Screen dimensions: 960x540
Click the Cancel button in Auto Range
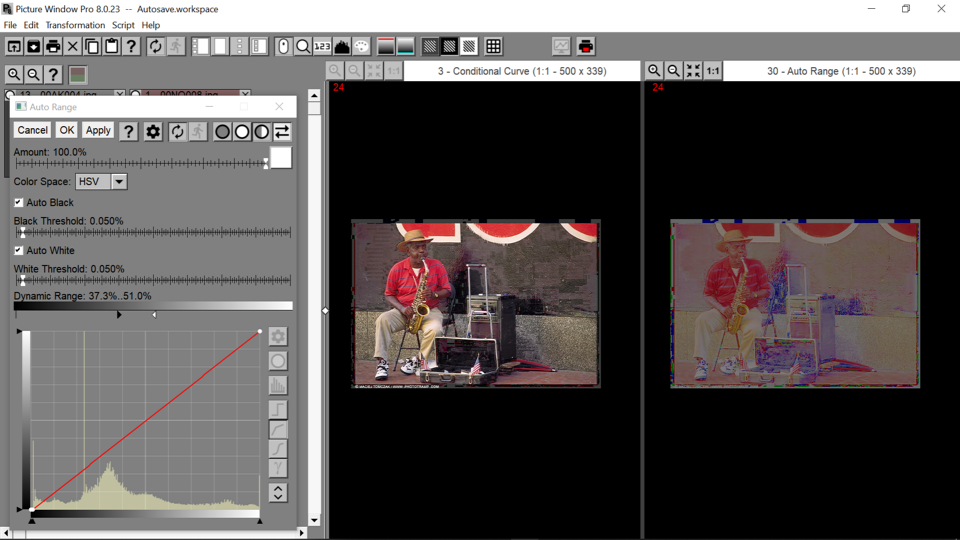click(32, 130)
